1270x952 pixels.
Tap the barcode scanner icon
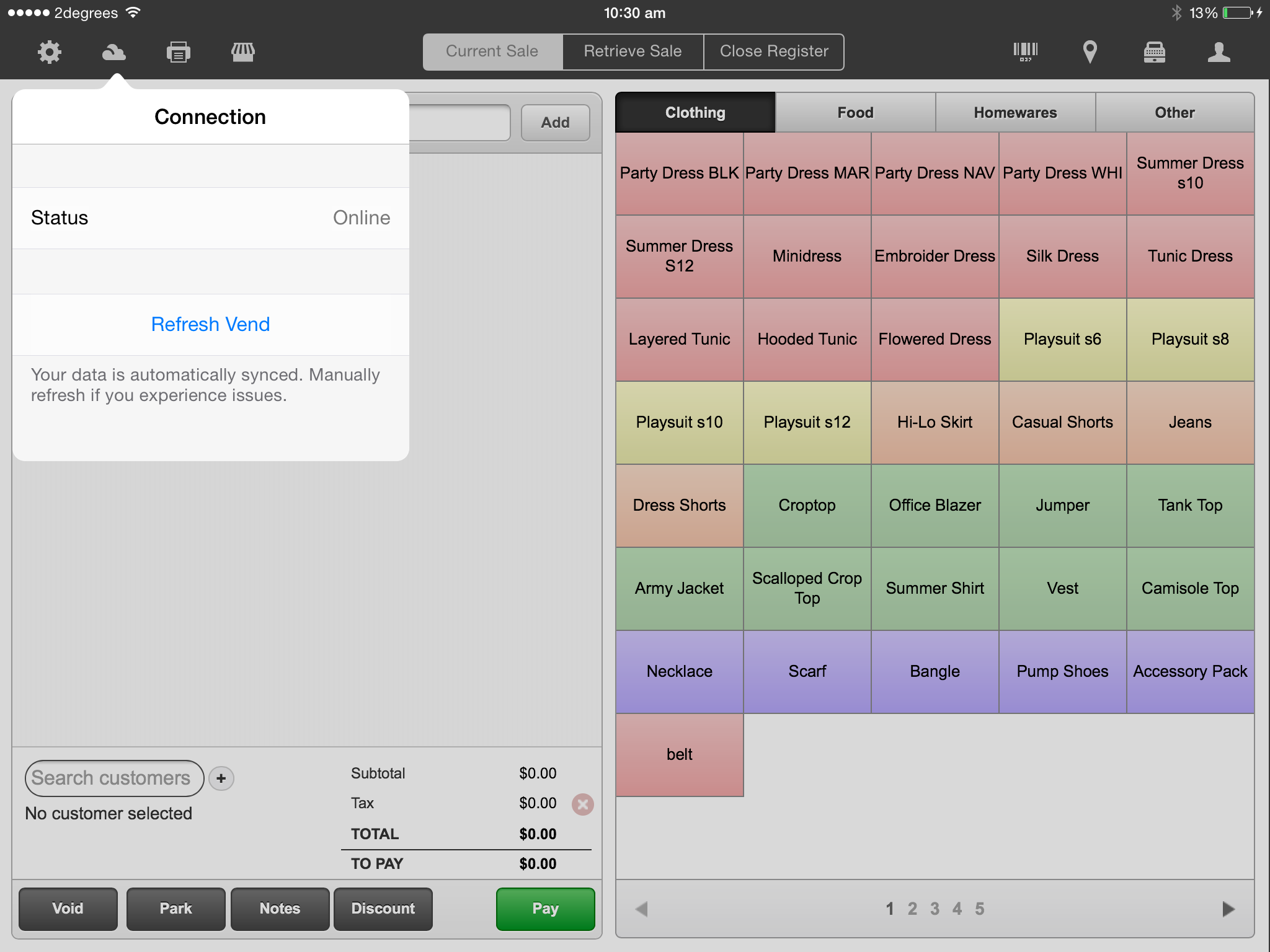coord(1026,52)
